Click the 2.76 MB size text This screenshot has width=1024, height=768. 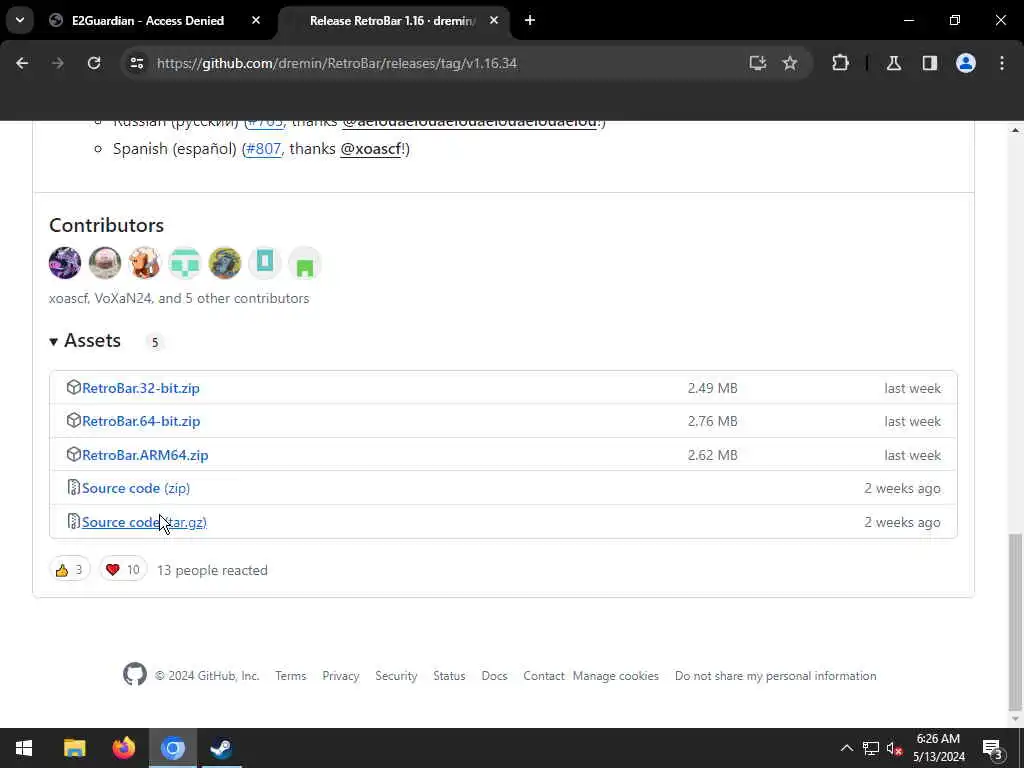[712, 421]
